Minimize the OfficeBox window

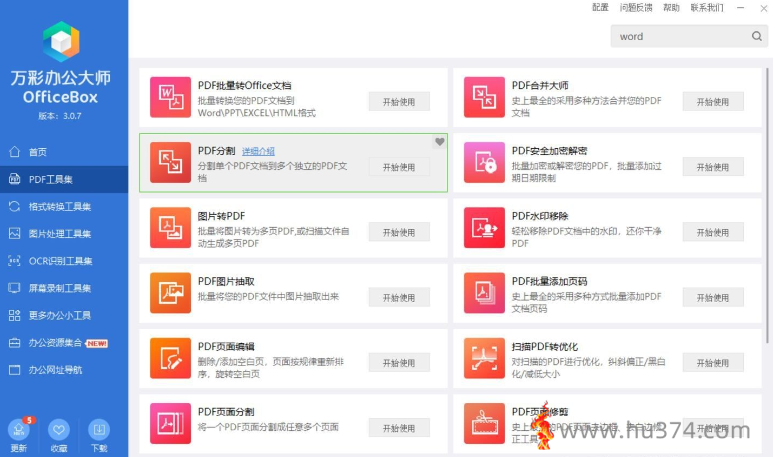tap(740, 7)
